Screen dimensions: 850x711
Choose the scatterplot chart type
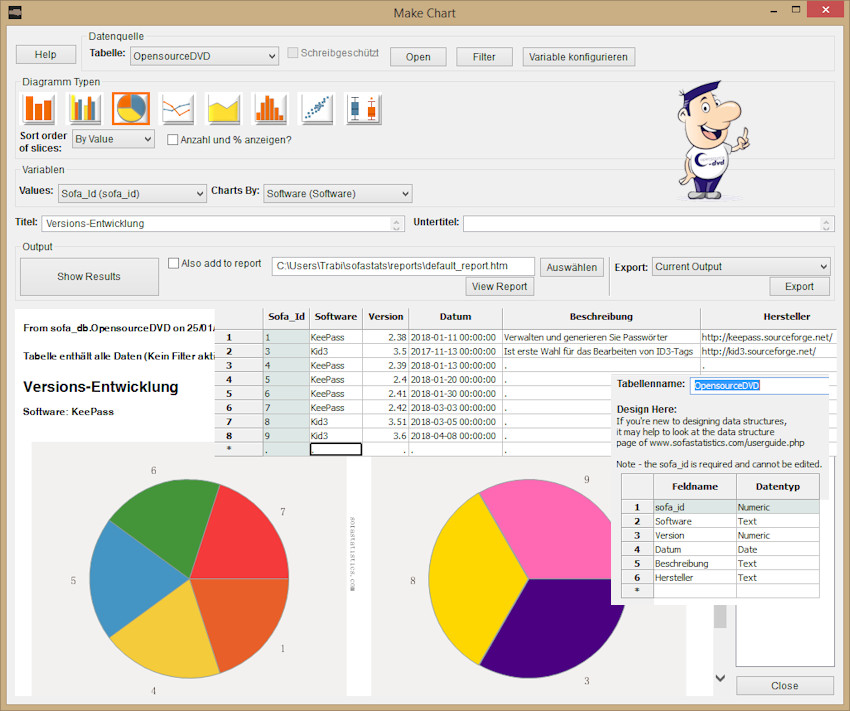[317, 107]
